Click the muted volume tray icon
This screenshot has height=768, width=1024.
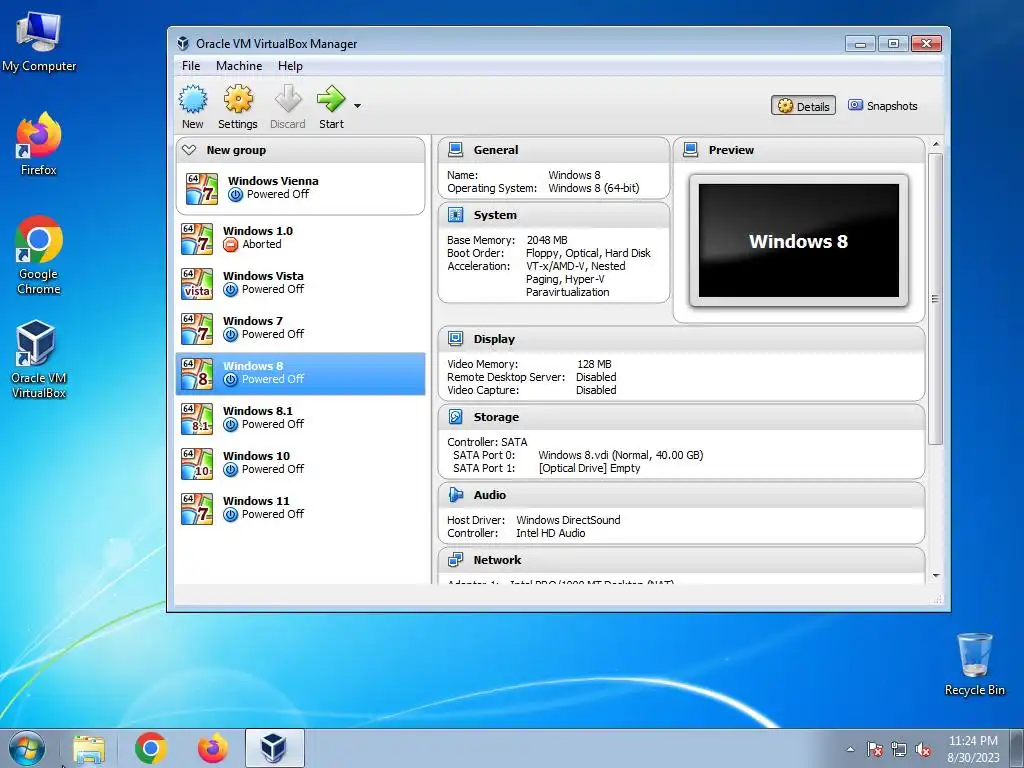(x=923, y=749)
